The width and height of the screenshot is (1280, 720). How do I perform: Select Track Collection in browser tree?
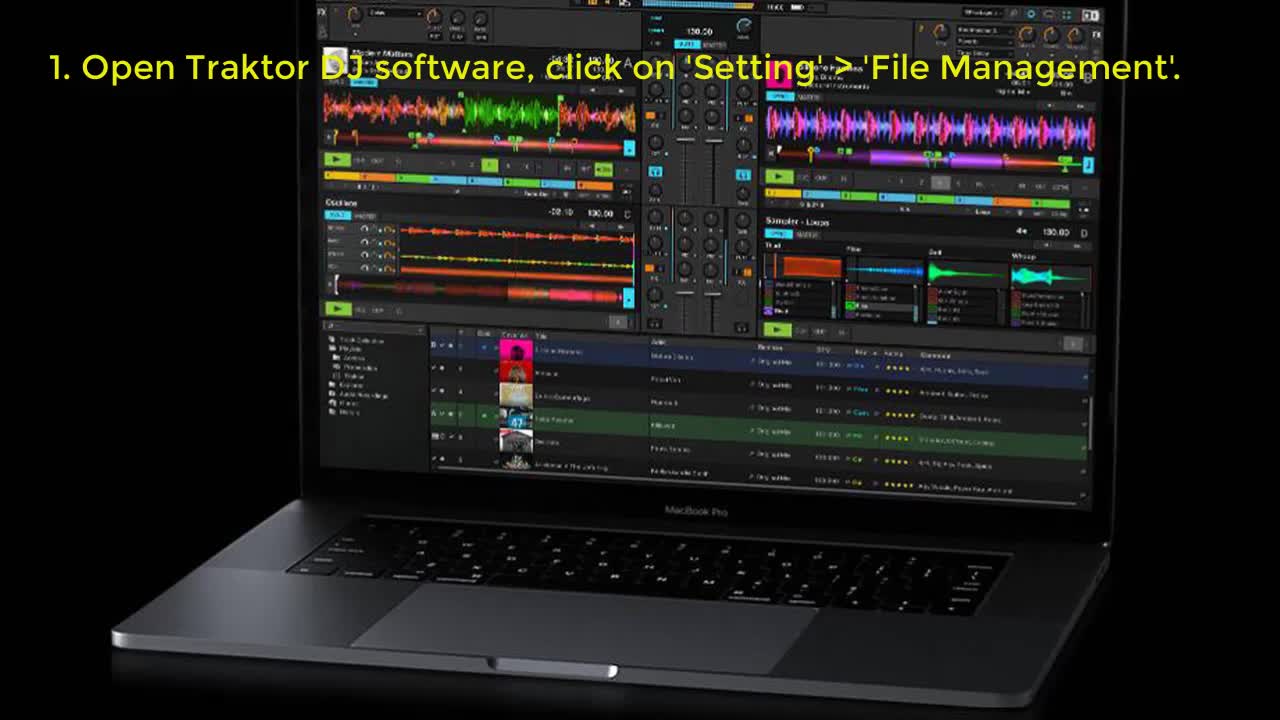[x=361, y=341]
